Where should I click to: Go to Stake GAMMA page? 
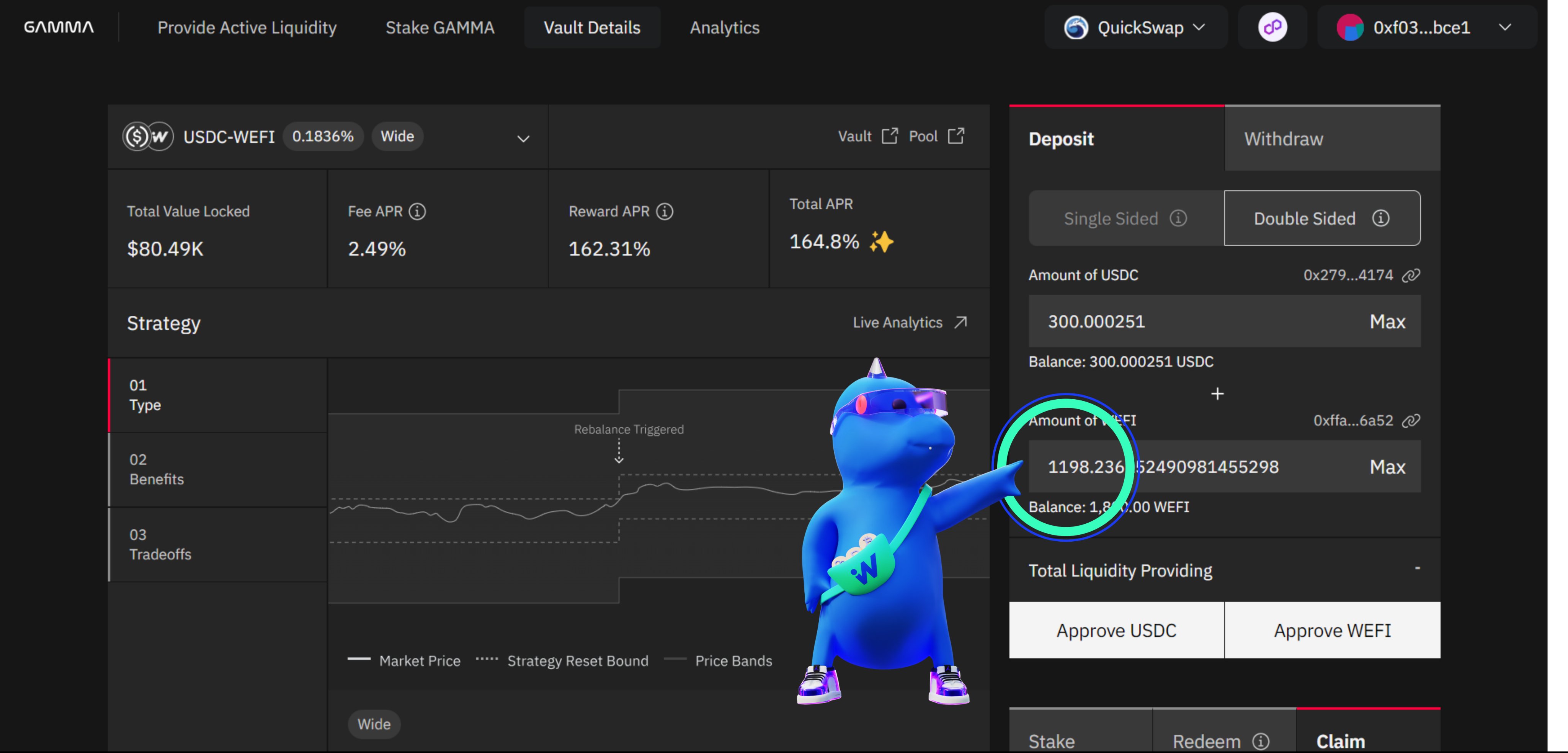(x=440, y=28)
